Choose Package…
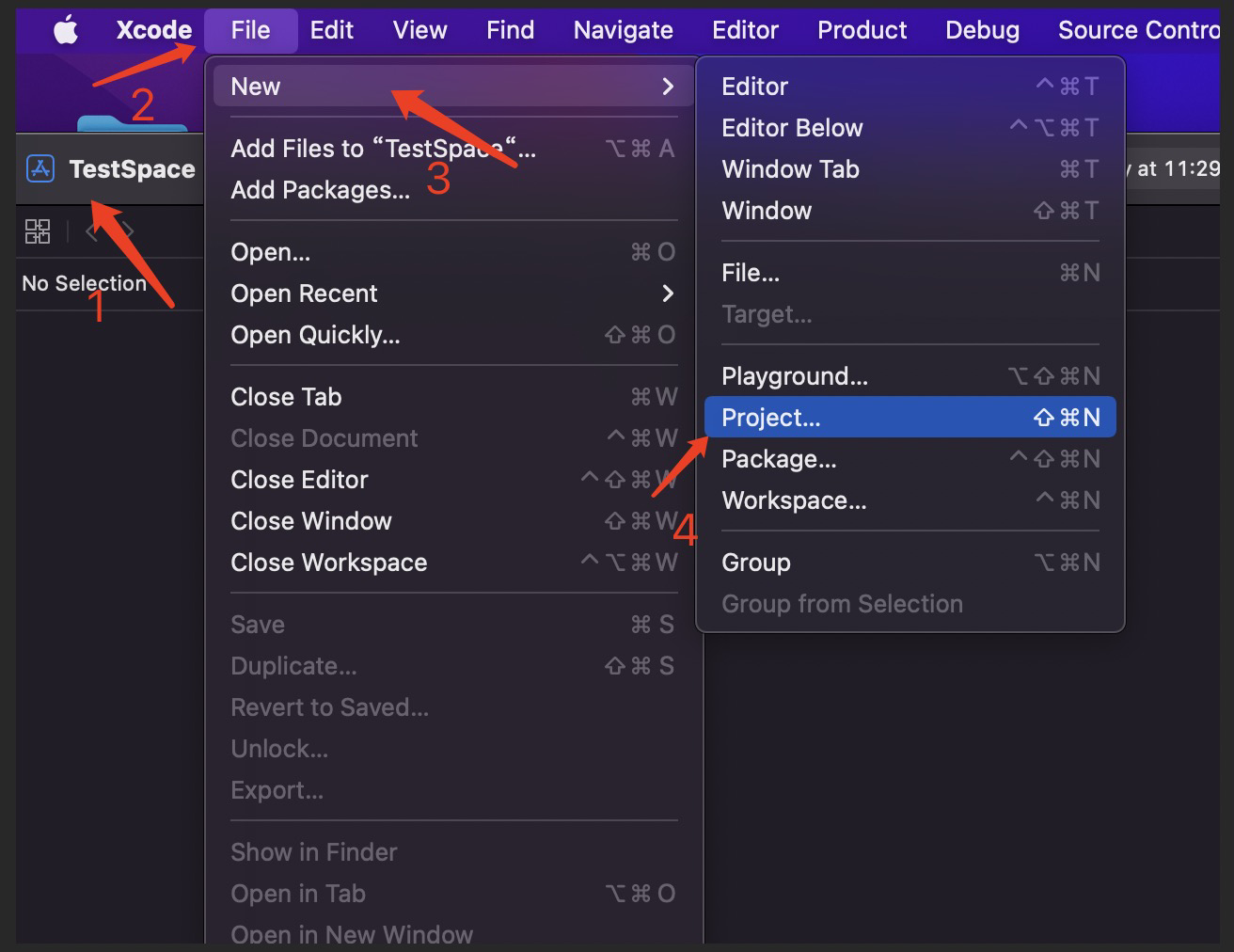The image size is (1234, 952). point(910,459)
